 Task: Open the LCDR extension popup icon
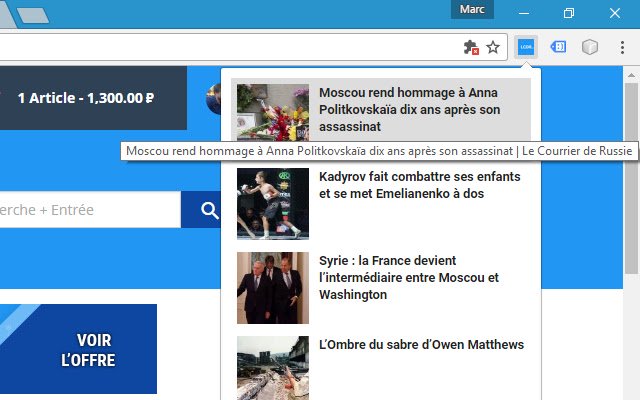coord(526,47)
